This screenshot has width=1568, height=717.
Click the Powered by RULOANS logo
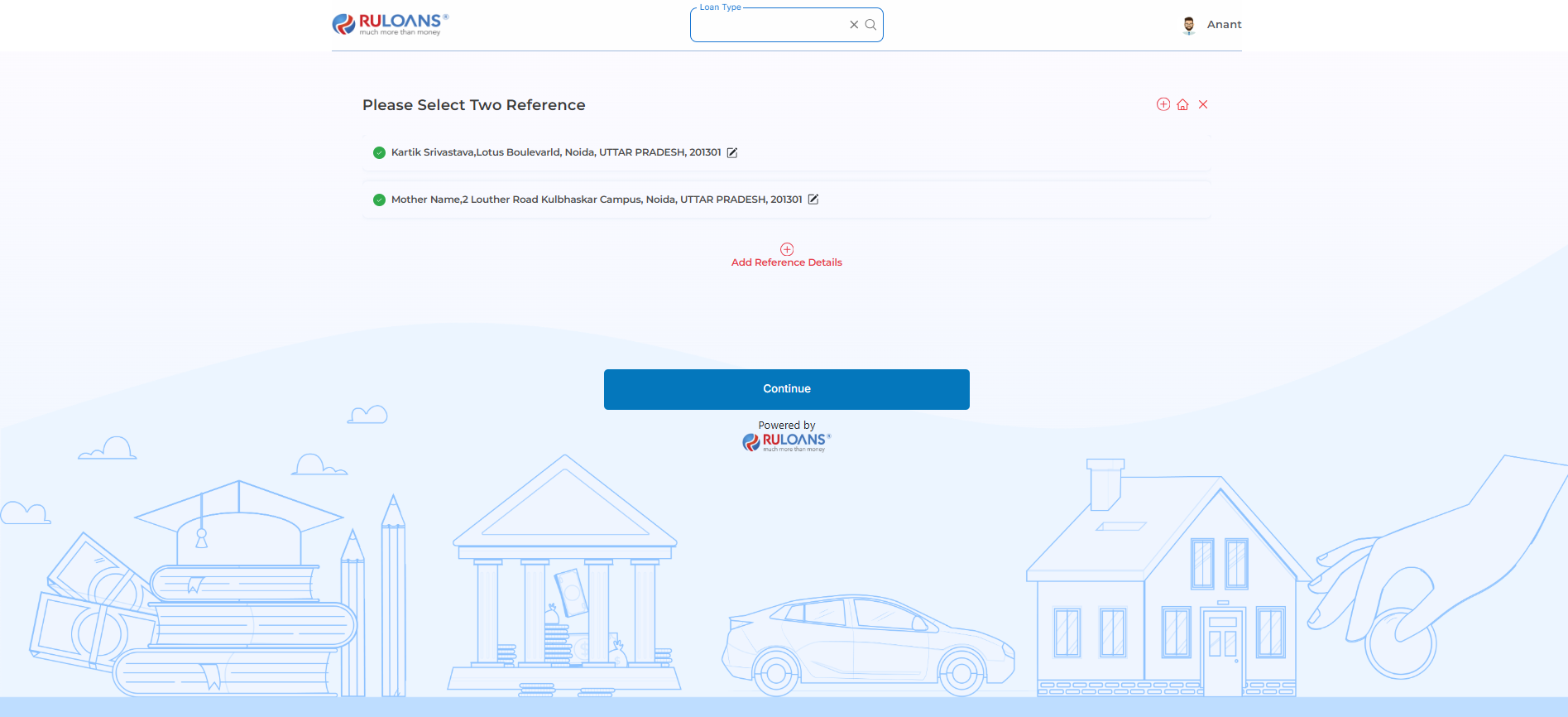click(786, 442)
